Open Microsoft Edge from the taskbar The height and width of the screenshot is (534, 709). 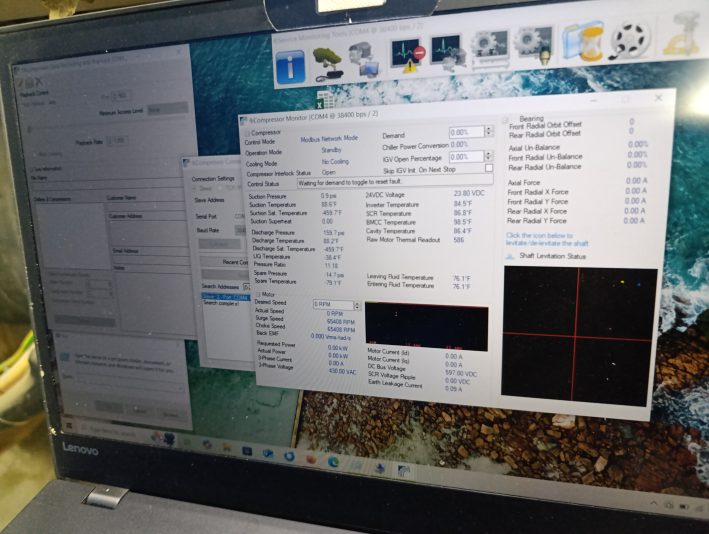(333, 462)
